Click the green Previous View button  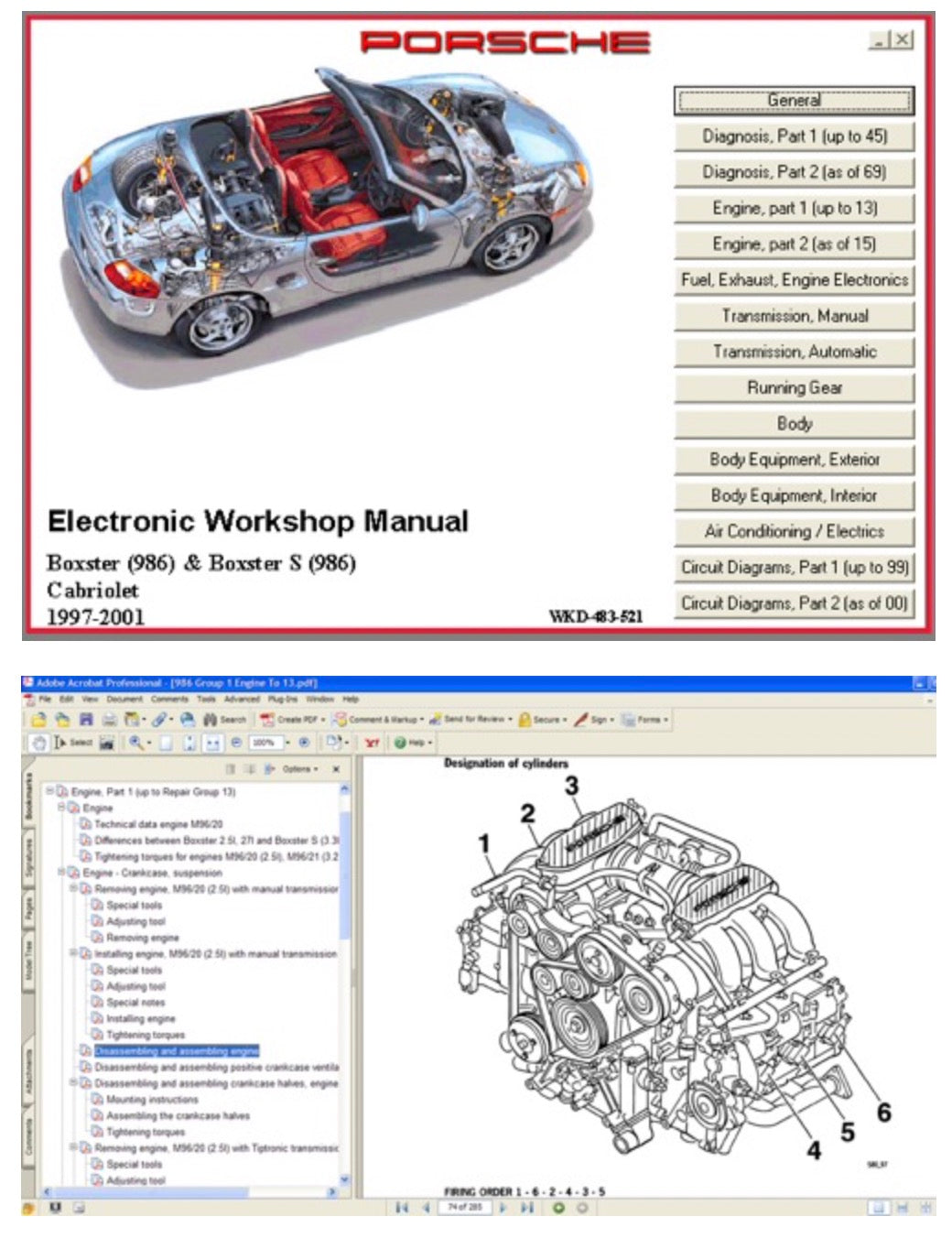point(558,1208)
